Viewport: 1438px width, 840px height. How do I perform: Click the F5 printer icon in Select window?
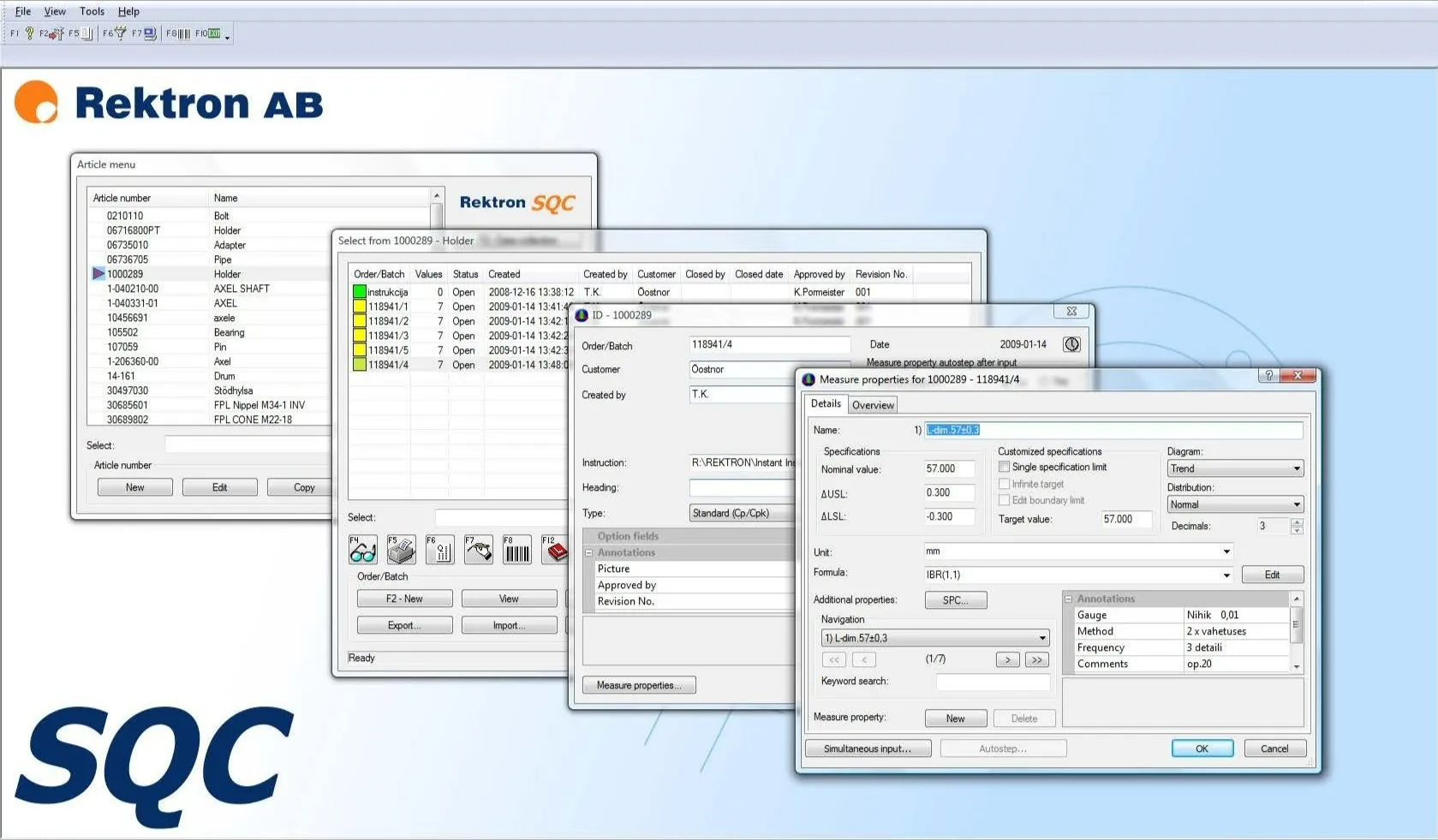401,550
